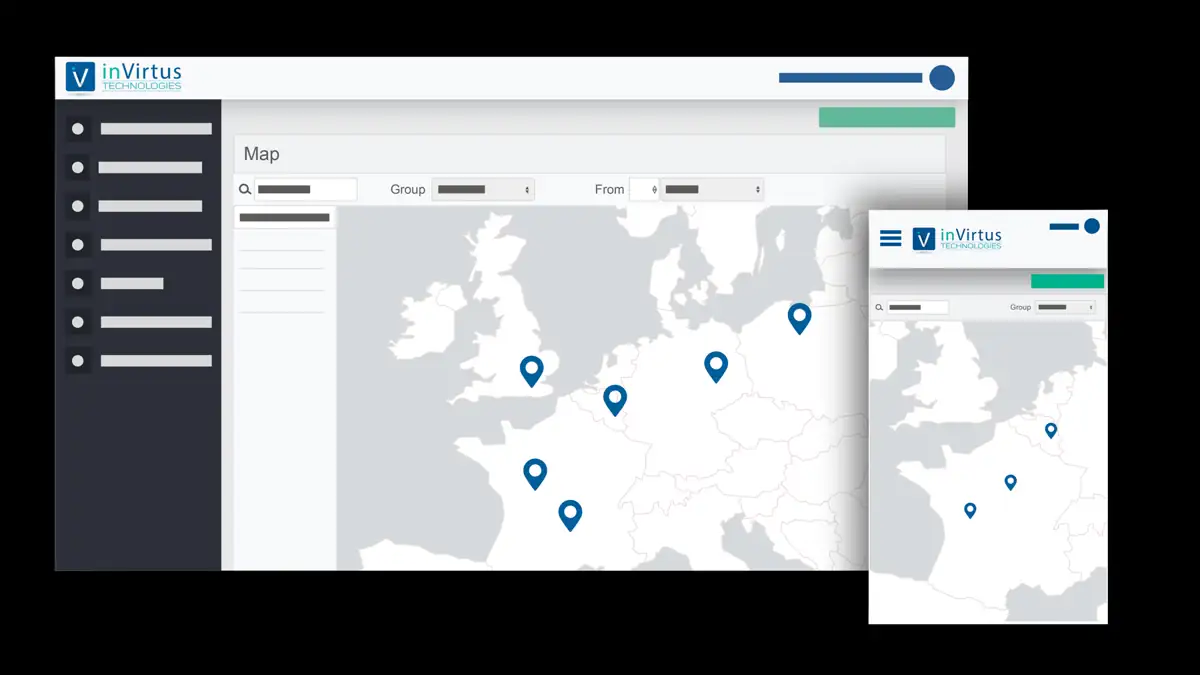Click the Map panel heading
The height and width of the screenshot is (675, 1200).
click(x=261, y=154)
